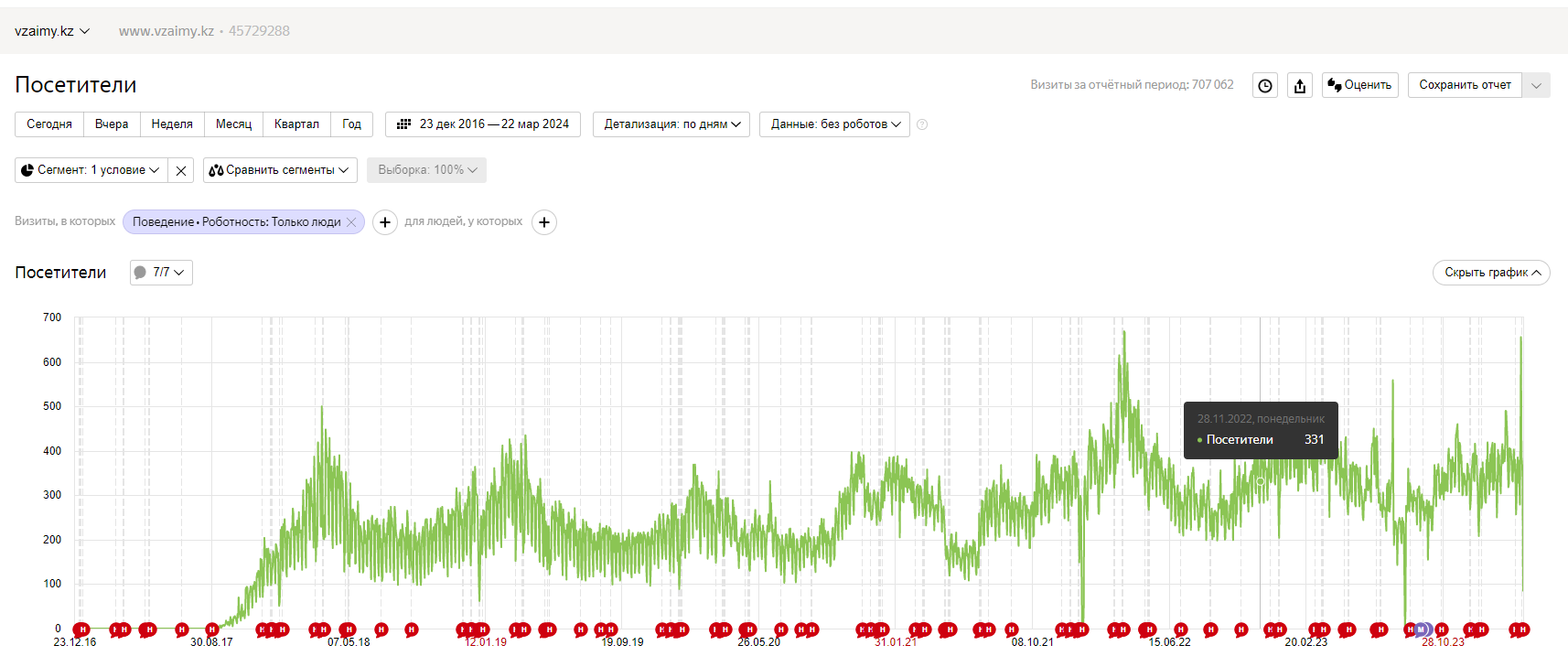Click the annotation marker above 23.12.16

click(x=81, y=629)
